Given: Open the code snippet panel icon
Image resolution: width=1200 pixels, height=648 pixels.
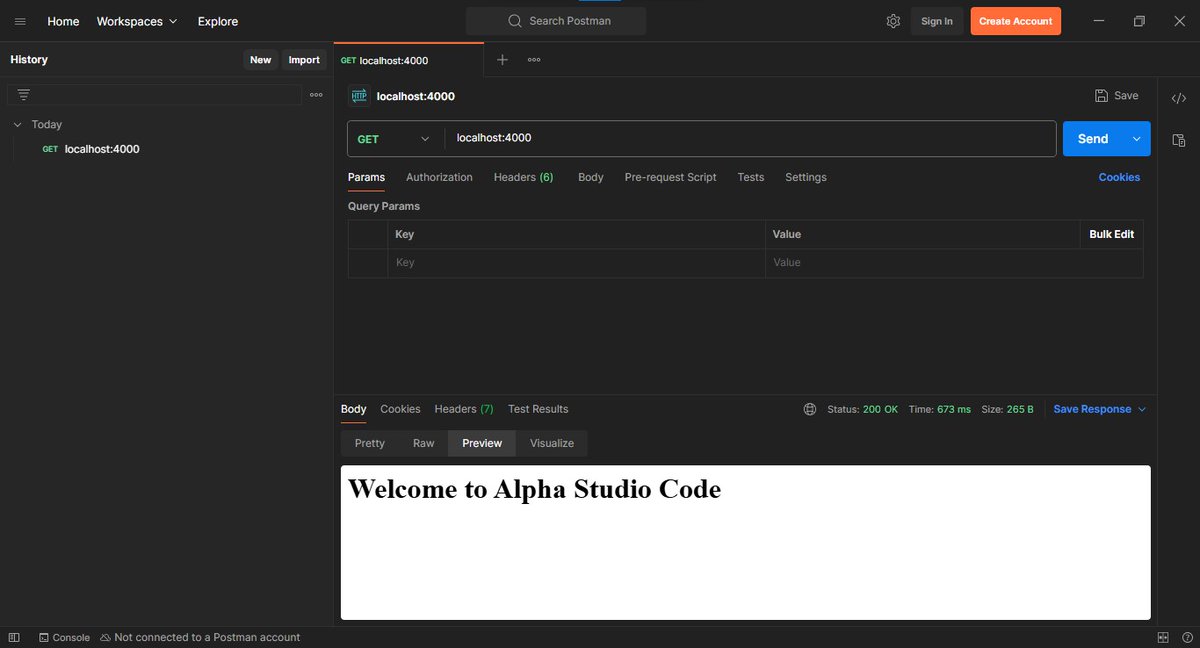Looking at the screenshot, I should (x=1179, y=98).
